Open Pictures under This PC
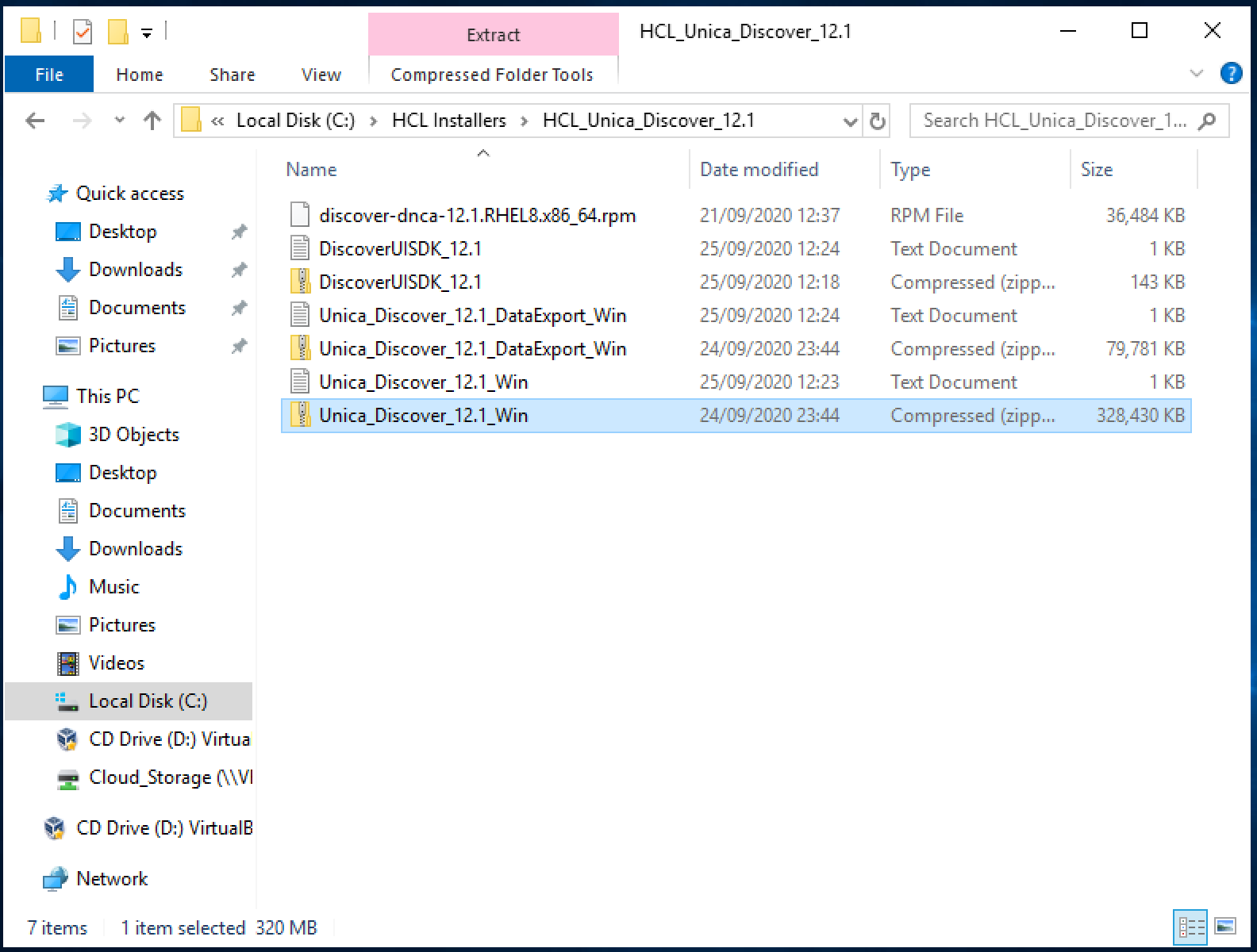Screen dimensions: 1257x952 pos(121,625)
